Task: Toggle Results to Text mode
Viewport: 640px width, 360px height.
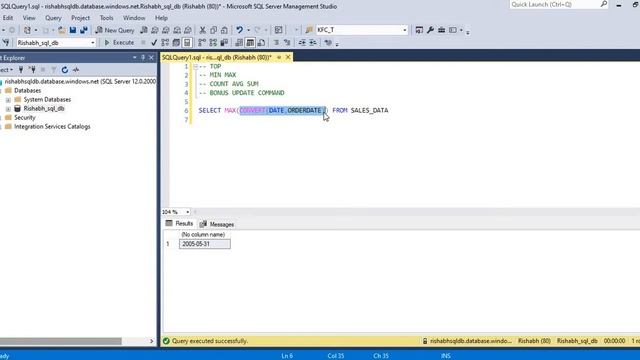Action: click(x=239, y=42)
